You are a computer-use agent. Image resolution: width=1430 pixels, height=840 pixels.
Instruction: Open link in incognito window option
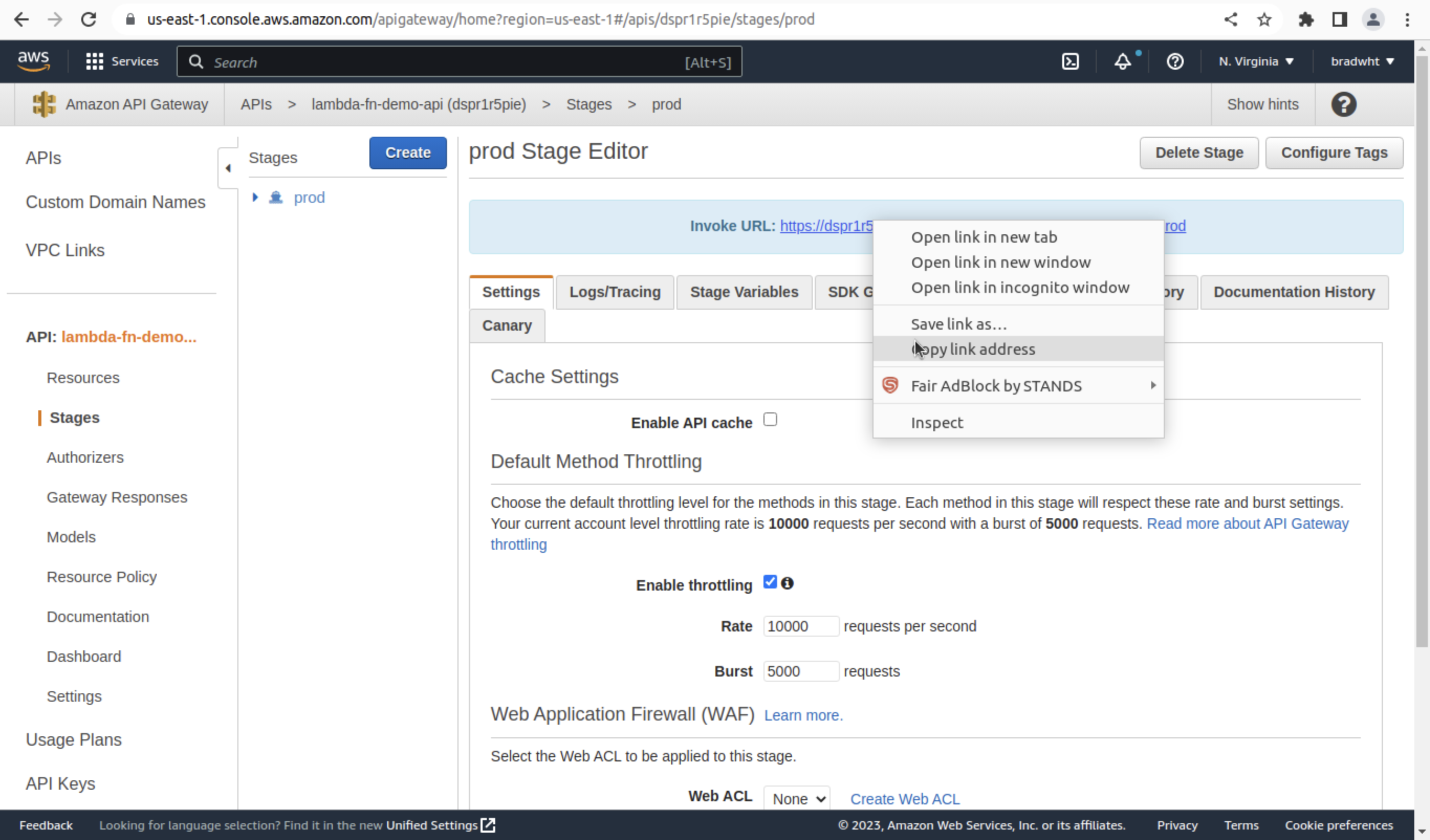(x=1020, y=287)
